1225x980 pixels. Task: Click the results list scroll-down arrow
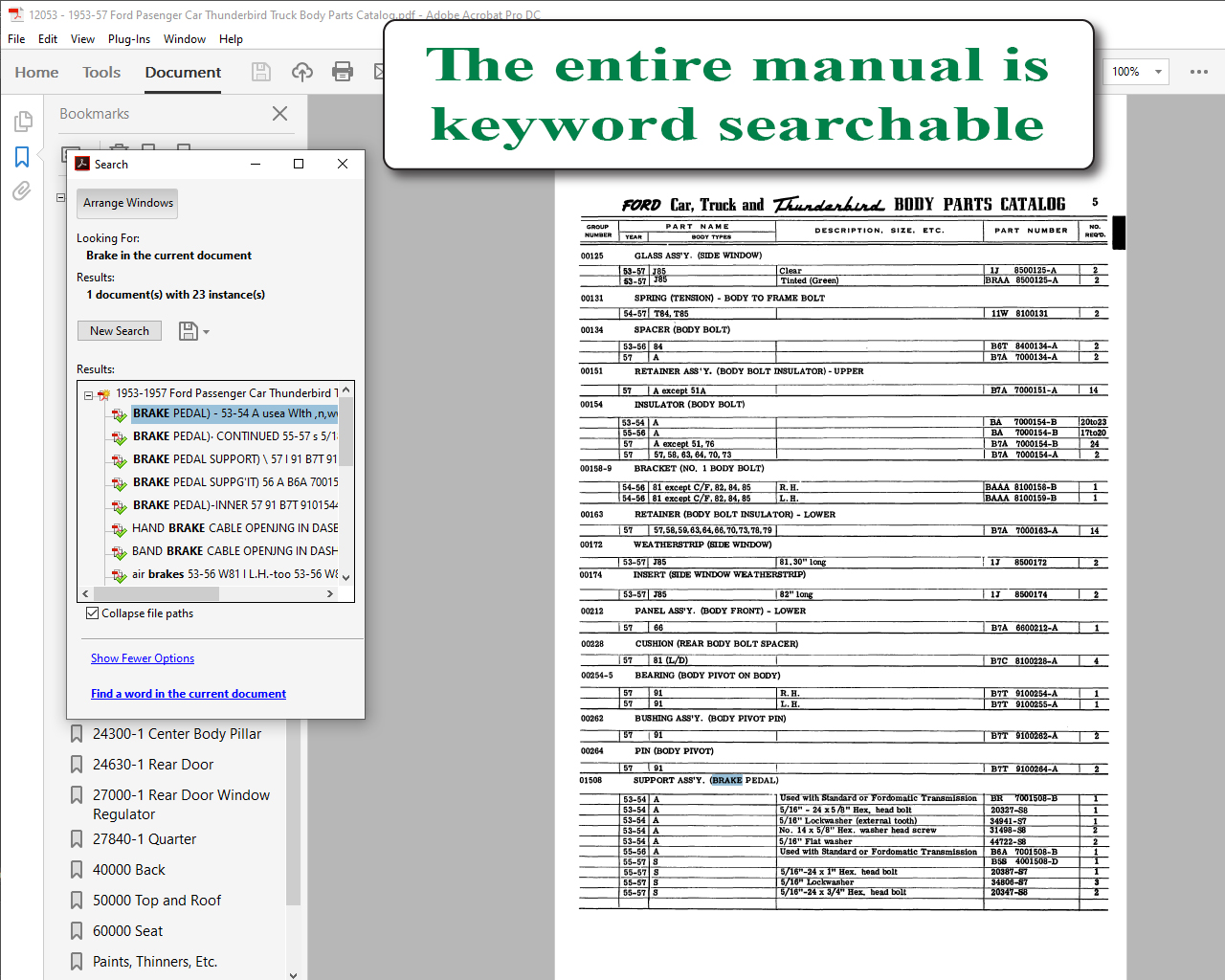(x=345, y=577)
